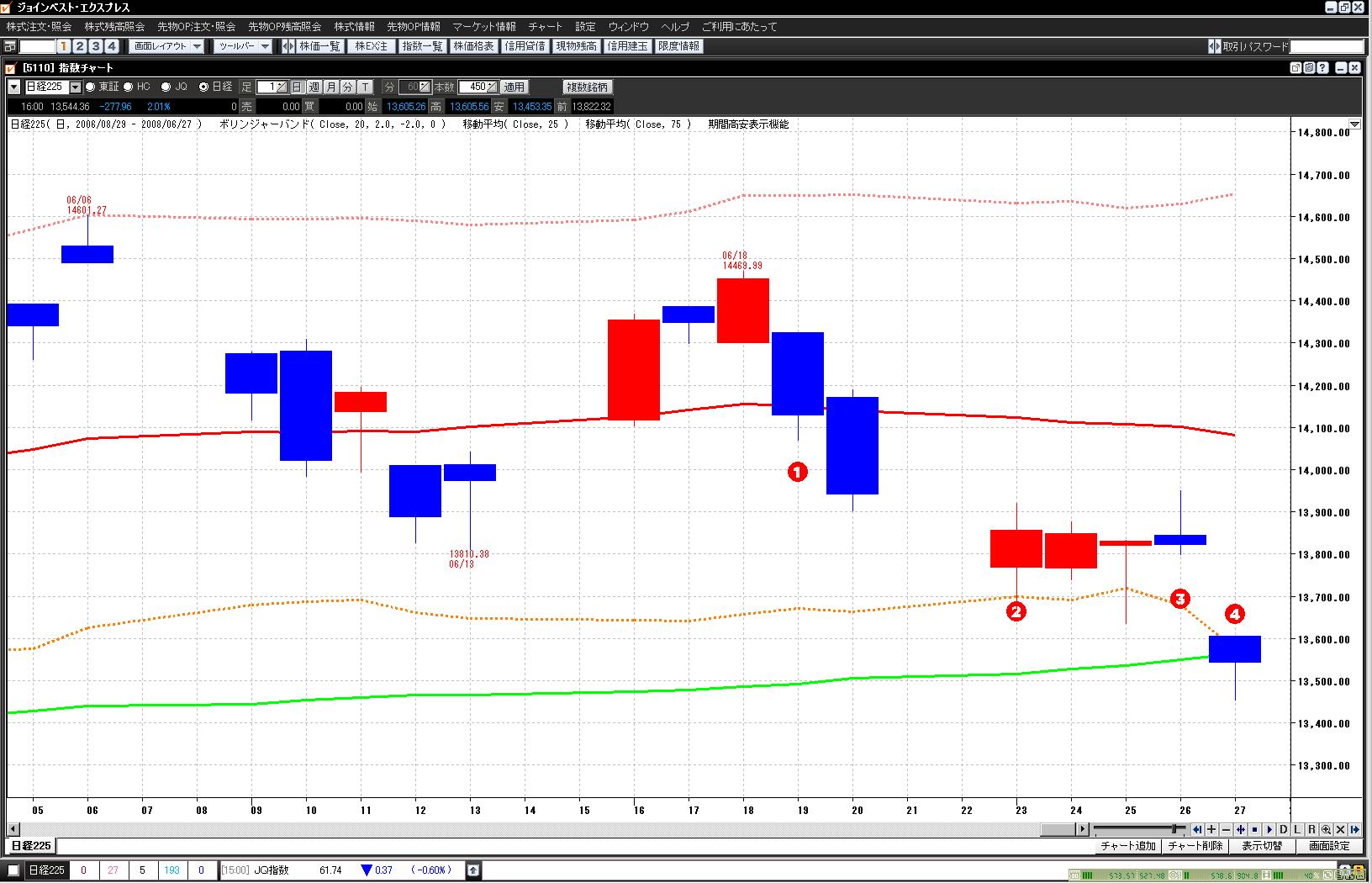Open help with the question mark icon
1372x883 pixels.
tap(1322, 68)
